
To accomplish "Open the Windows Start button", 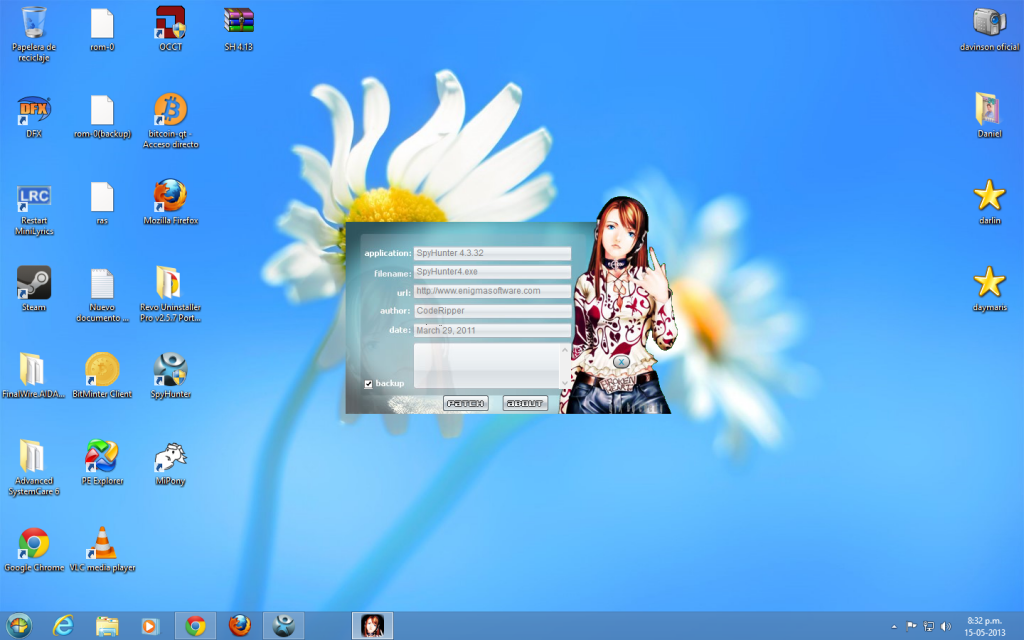I will click(19, 626).
